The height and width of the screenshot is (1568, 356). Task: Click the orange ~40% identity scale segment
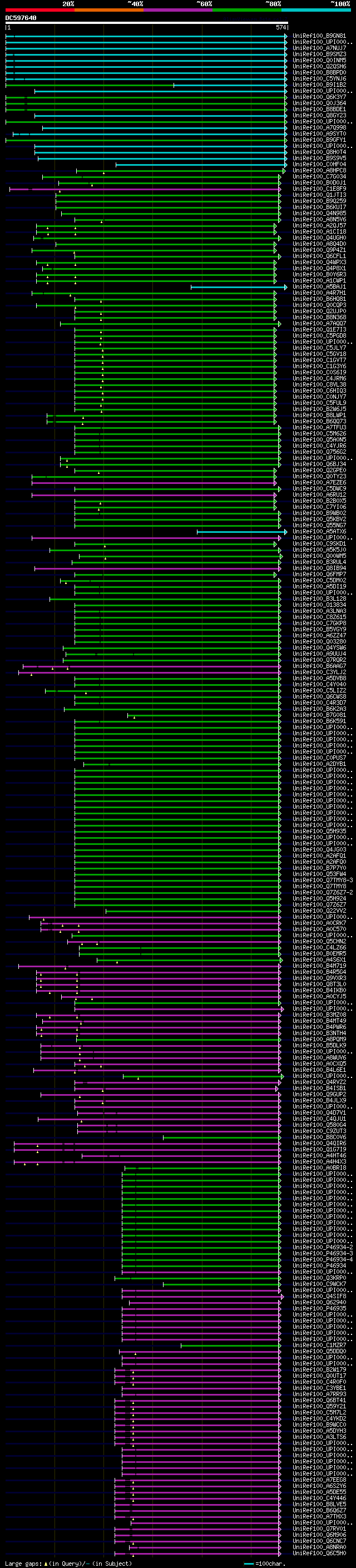(x=109, y=10)
